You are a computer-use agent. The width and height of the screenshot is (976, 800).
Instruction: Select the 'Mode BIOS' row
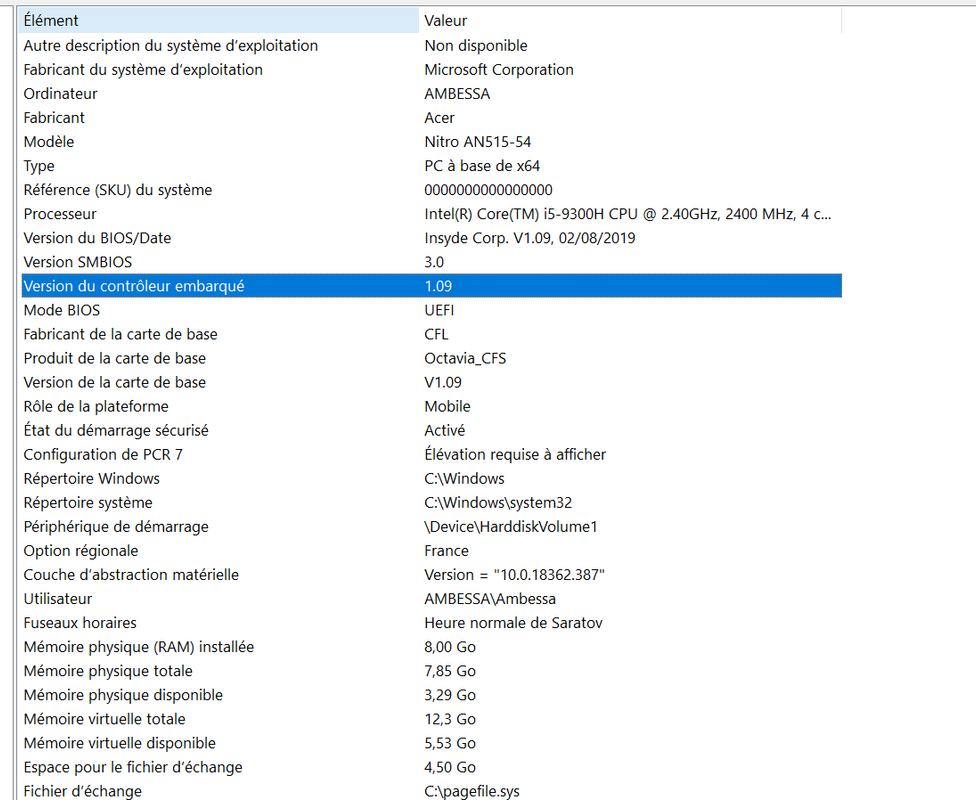(431, 310)
